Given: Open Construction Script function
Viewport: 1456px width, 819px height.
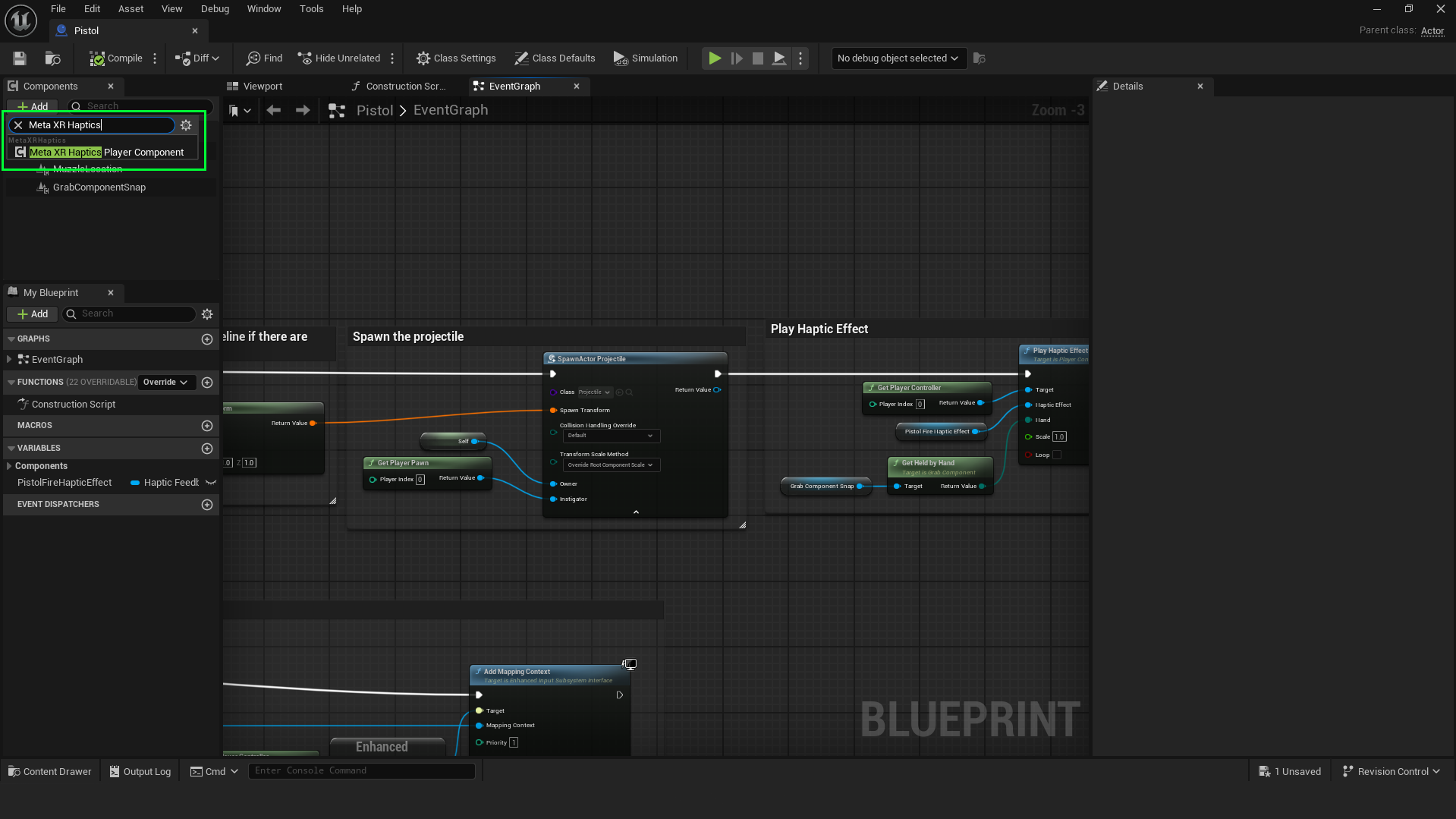Looking at the screenshot, I should (x=74, y=405).
